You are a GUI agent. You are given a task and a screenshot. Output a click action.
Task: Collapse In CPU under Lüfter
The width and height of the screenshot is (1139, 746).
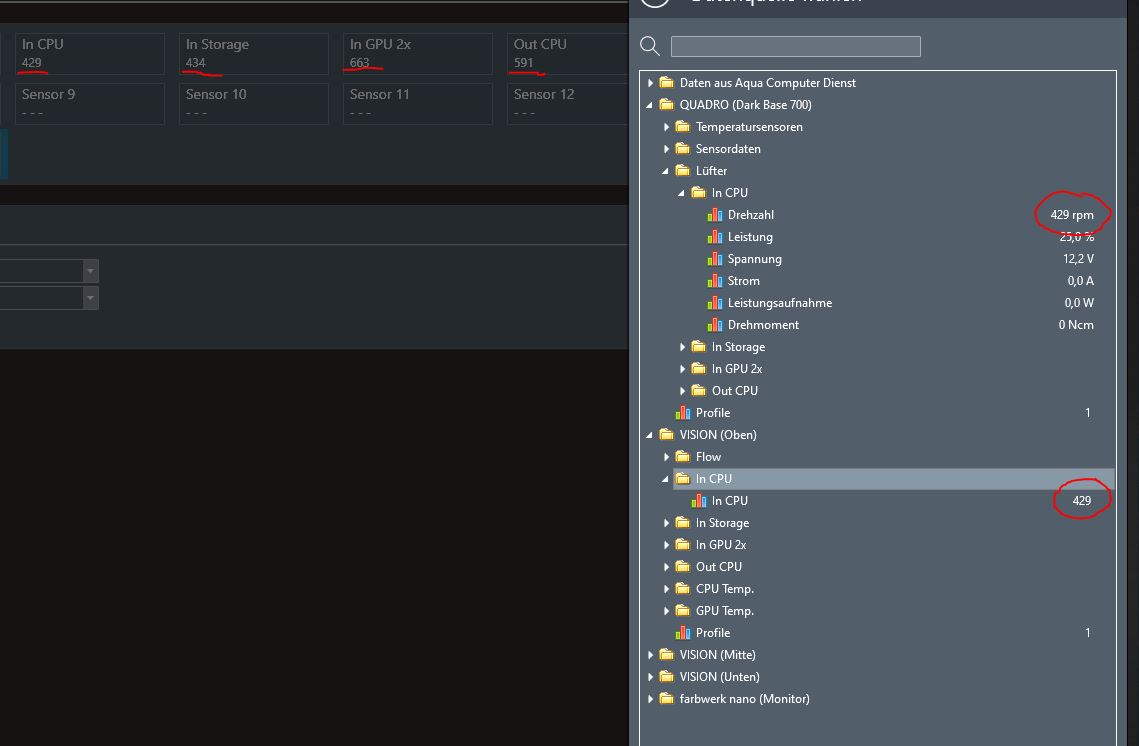click(x=681, y=193)
